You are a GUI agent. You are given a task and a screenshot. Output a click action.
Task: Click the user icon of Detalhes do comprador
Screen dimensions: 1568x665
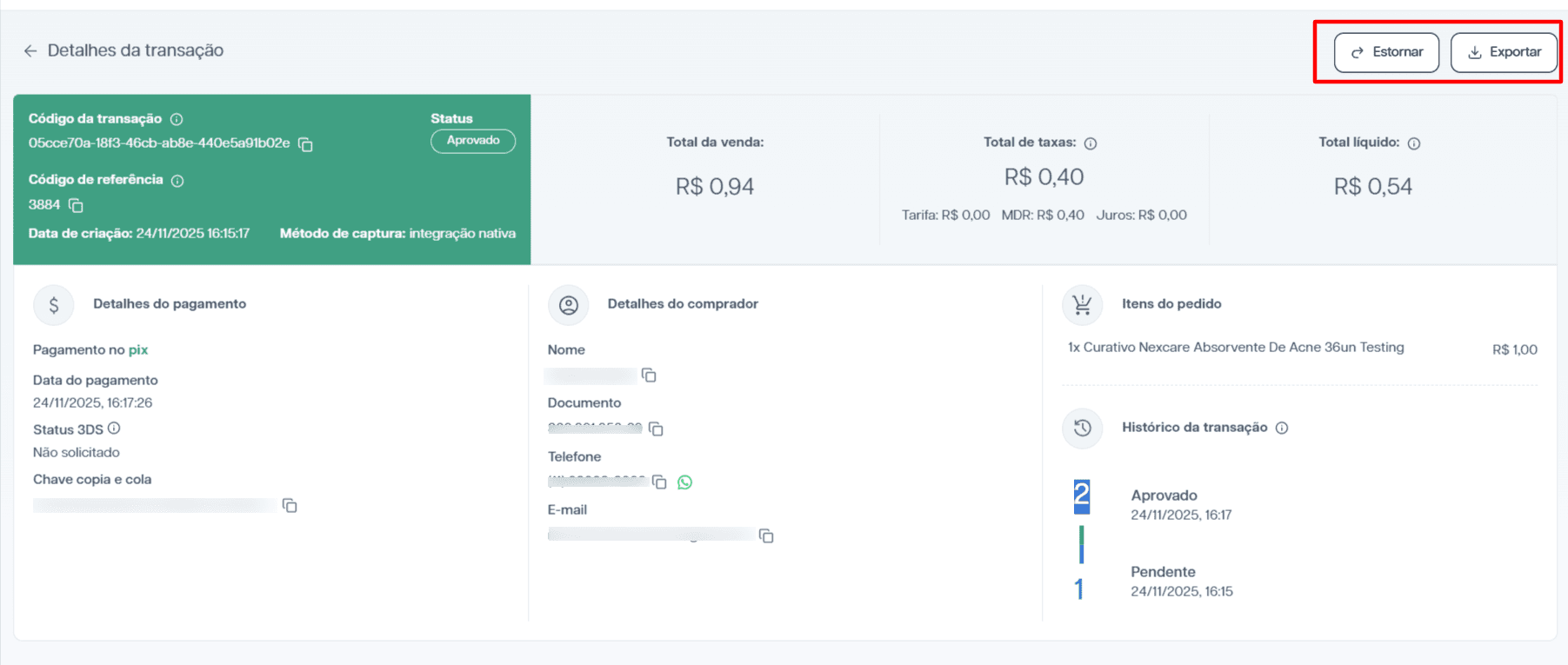click(x=569, y=305)
